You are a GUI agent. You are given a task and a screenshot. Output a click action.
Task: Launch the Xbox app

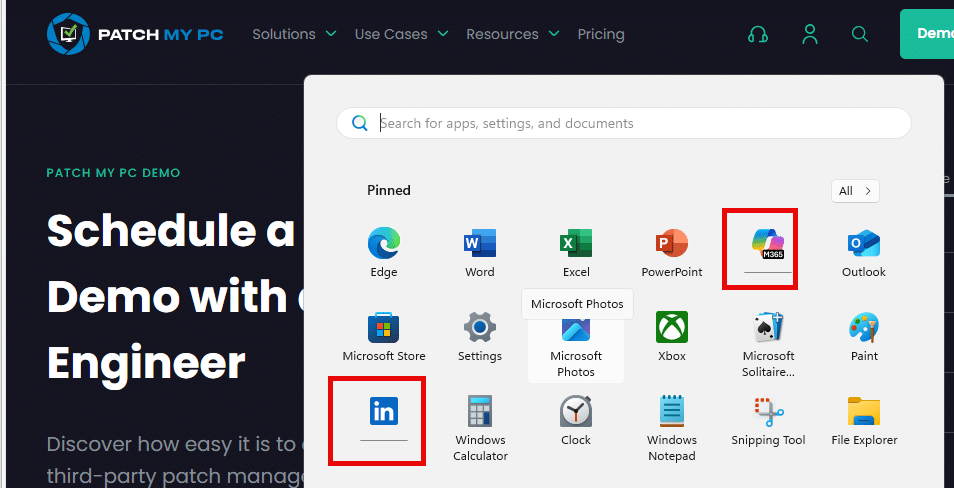pyautogui.click(x=672, y=336)
